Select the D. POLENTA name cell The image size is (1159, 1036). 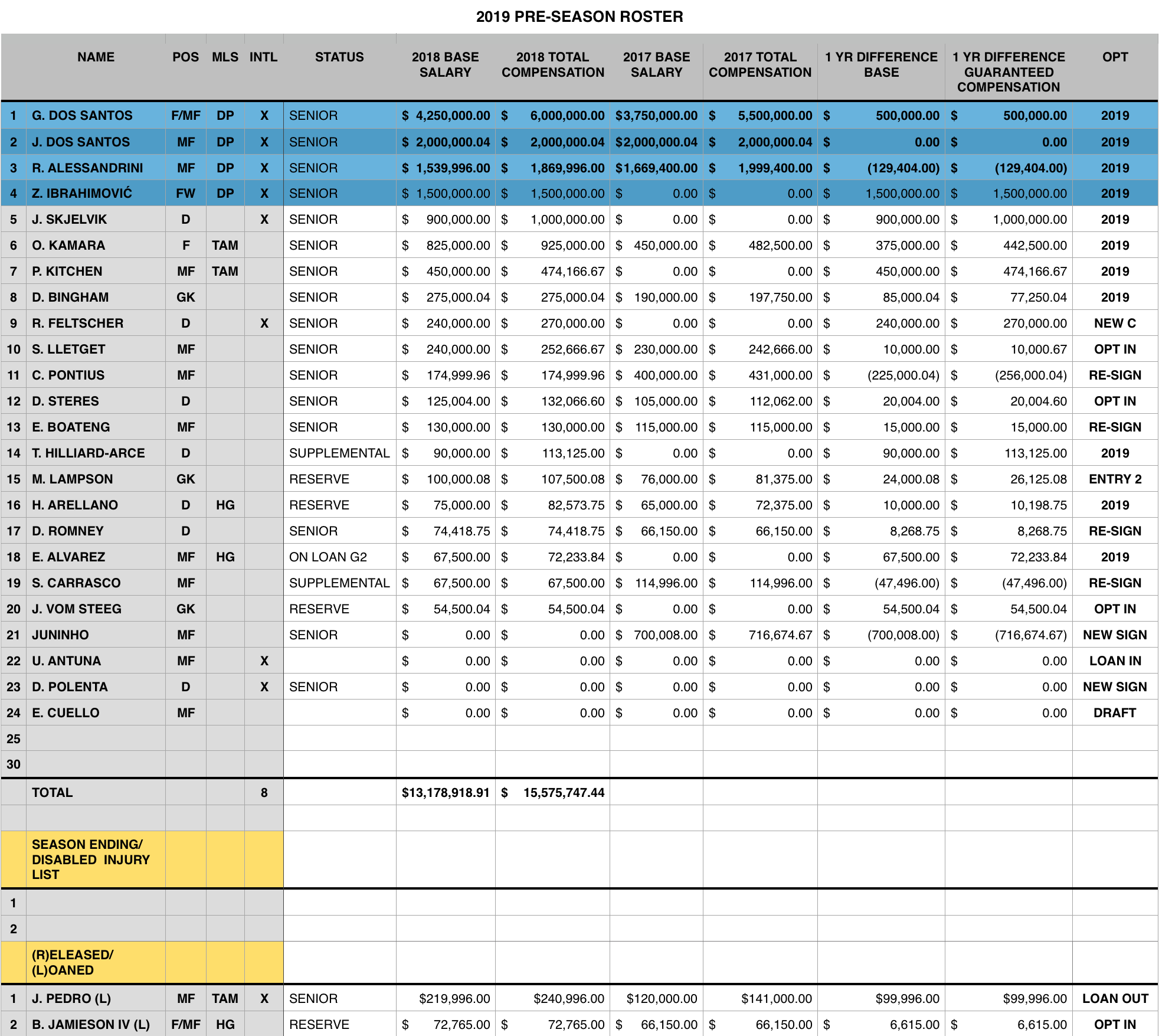(x=96, y=687)
